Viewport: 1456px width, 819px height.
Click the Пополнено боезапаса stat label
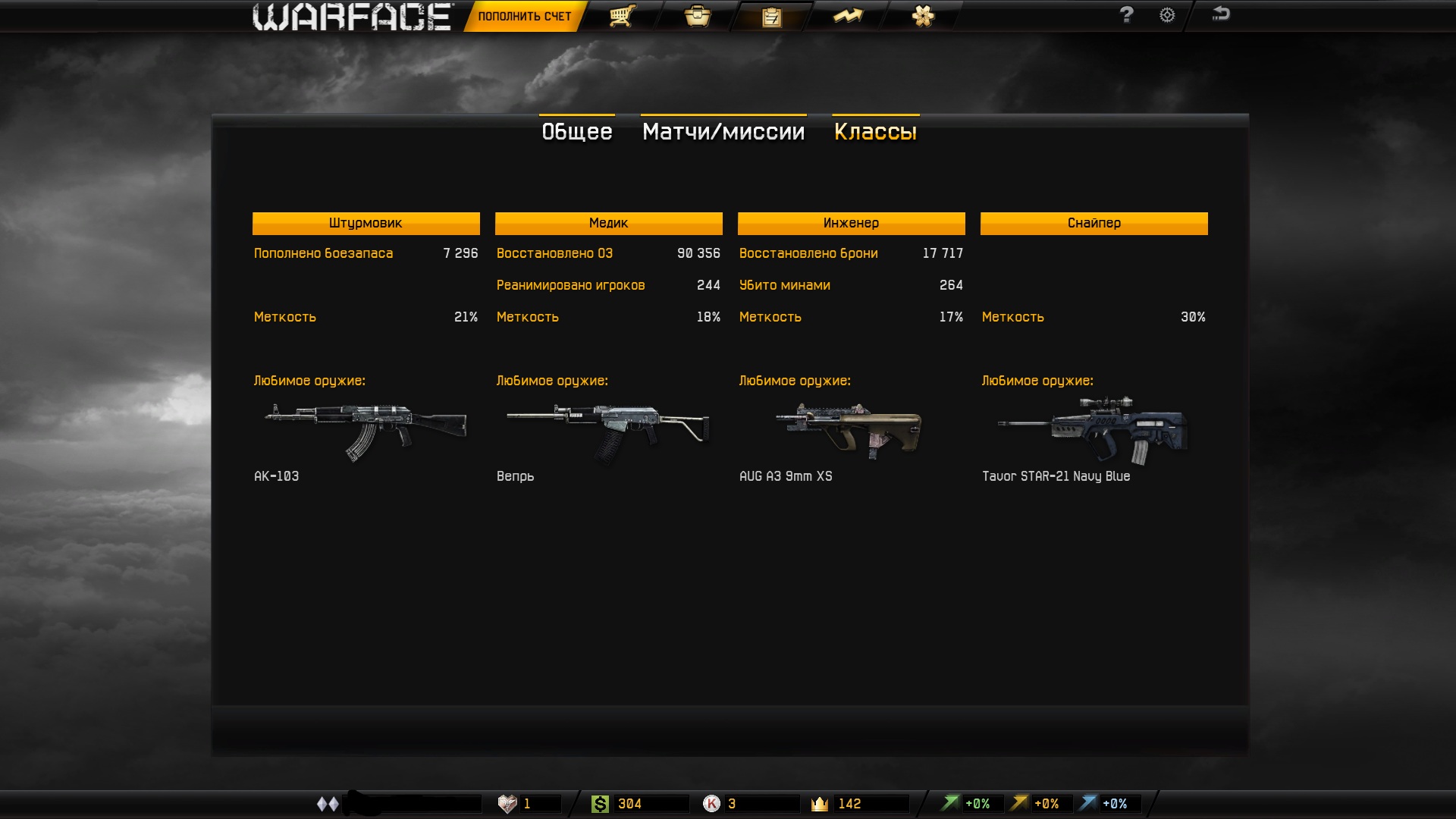[324, 253]
